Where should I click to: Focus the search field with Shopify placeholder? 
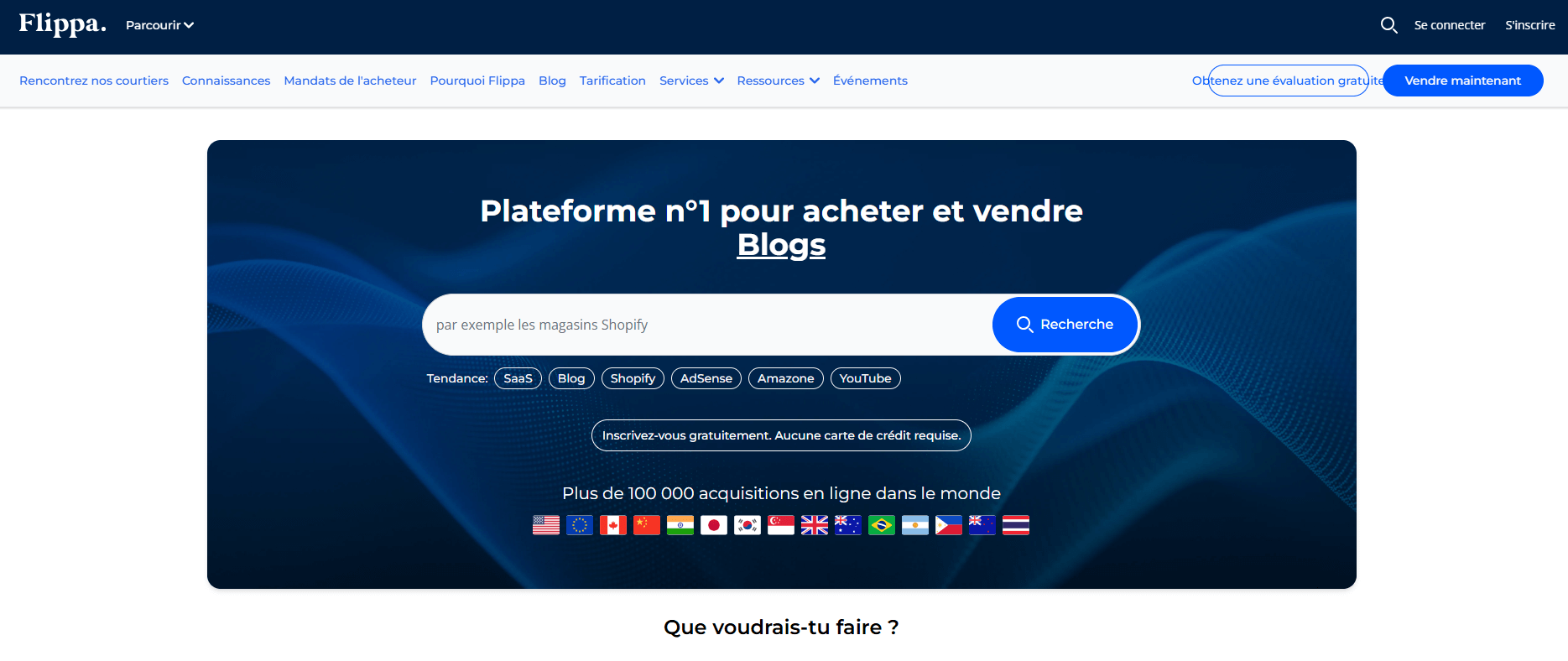707,325
